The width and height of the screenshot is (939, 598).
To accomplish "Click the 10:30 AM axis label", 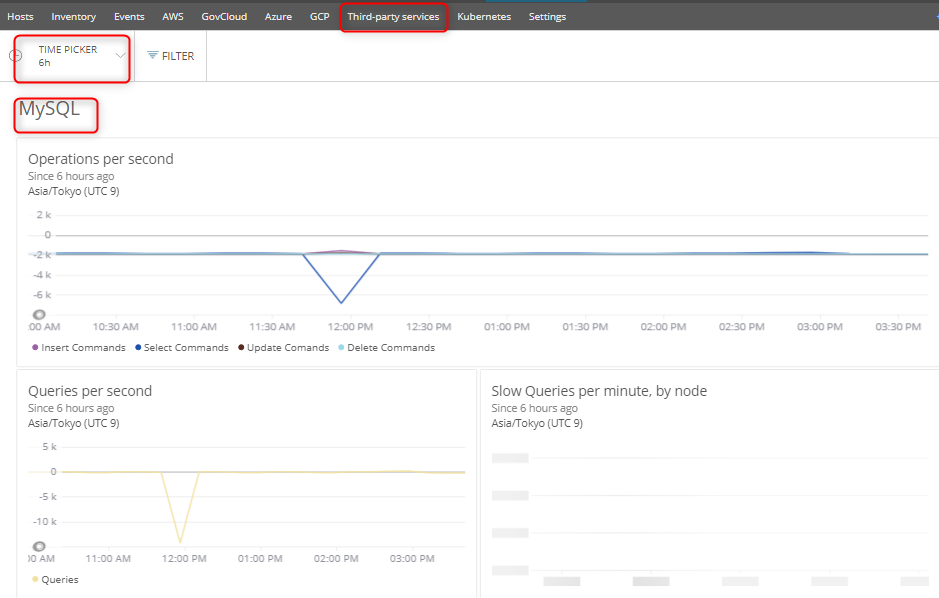I will pyautogui.click(x=116, y=327).
